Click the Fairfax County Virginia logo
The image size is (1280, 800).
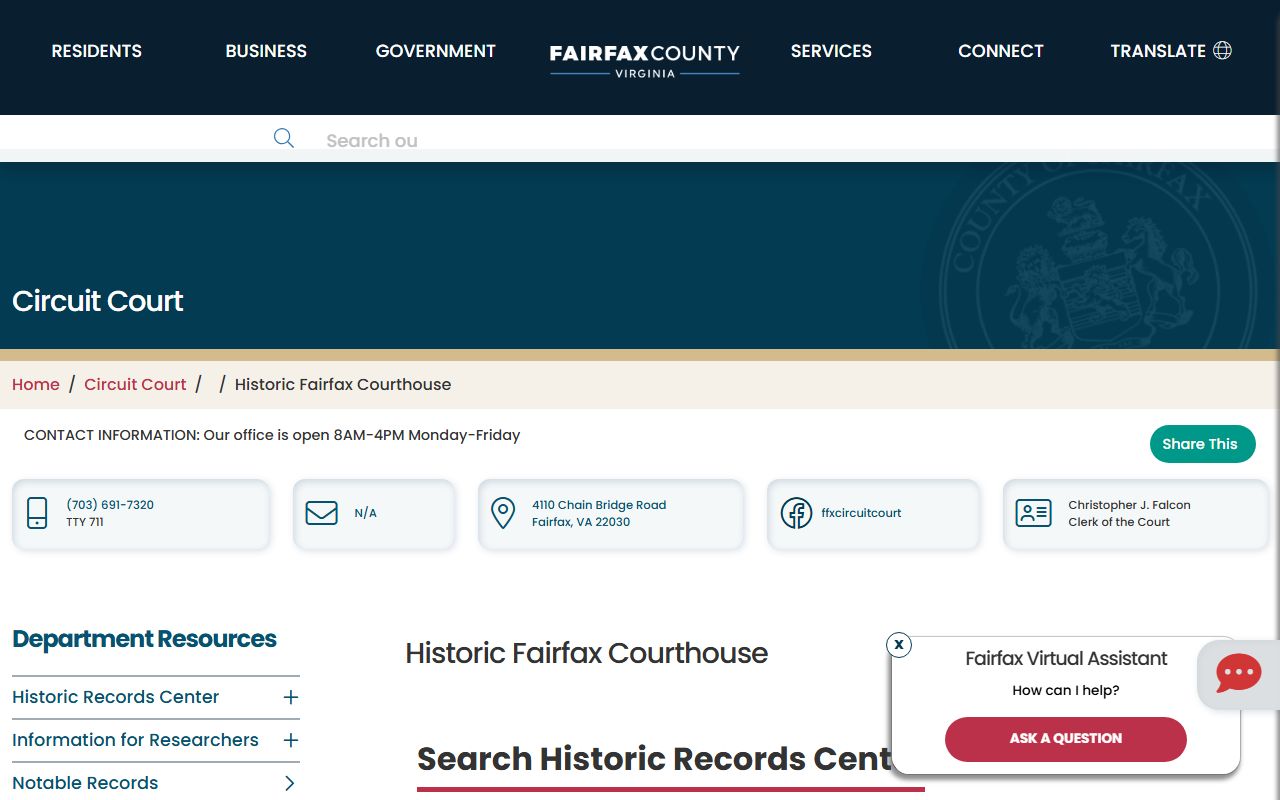tap(645, 59)
